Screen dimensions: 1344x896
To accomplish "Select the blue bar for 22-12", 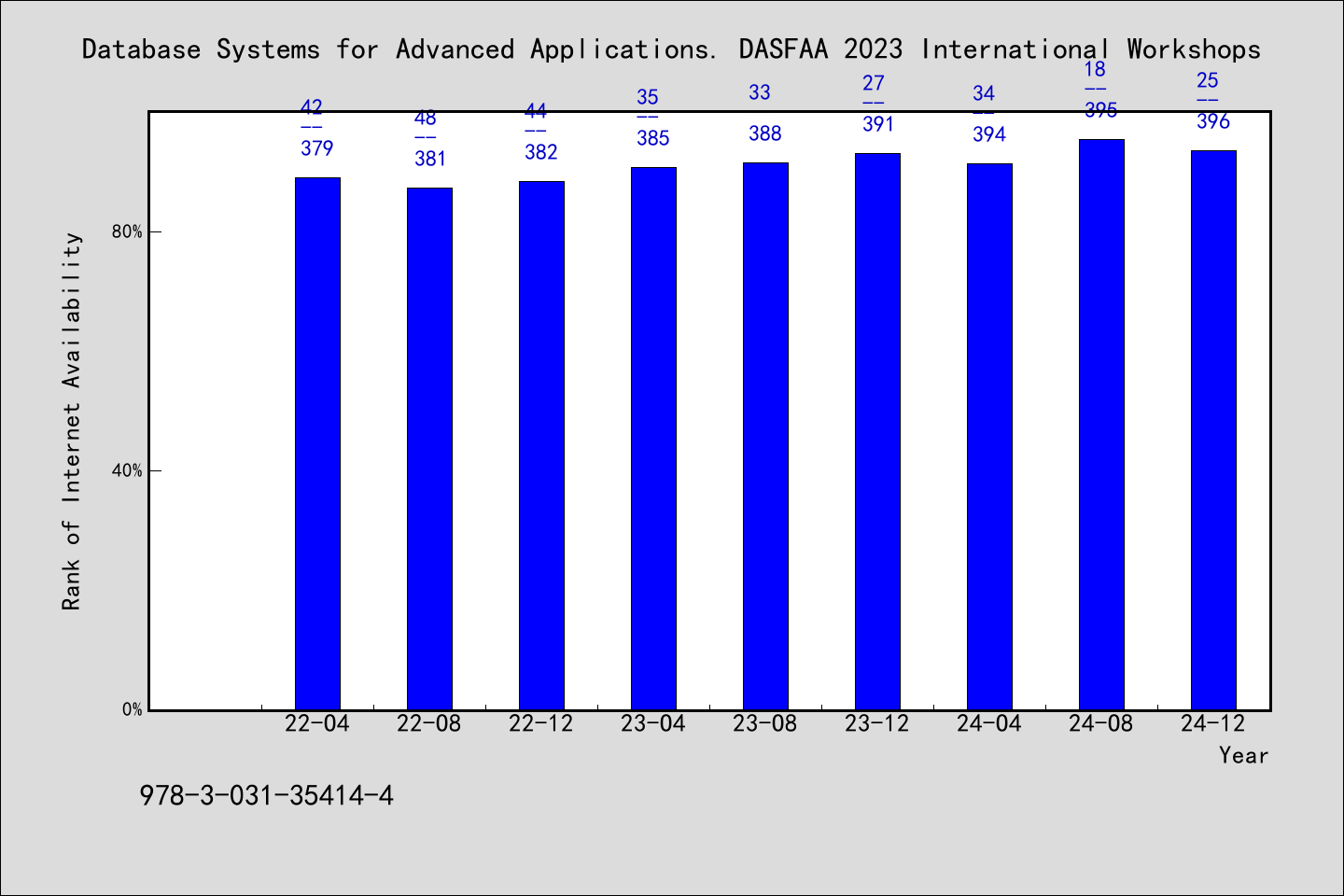I will pos(541,445).
